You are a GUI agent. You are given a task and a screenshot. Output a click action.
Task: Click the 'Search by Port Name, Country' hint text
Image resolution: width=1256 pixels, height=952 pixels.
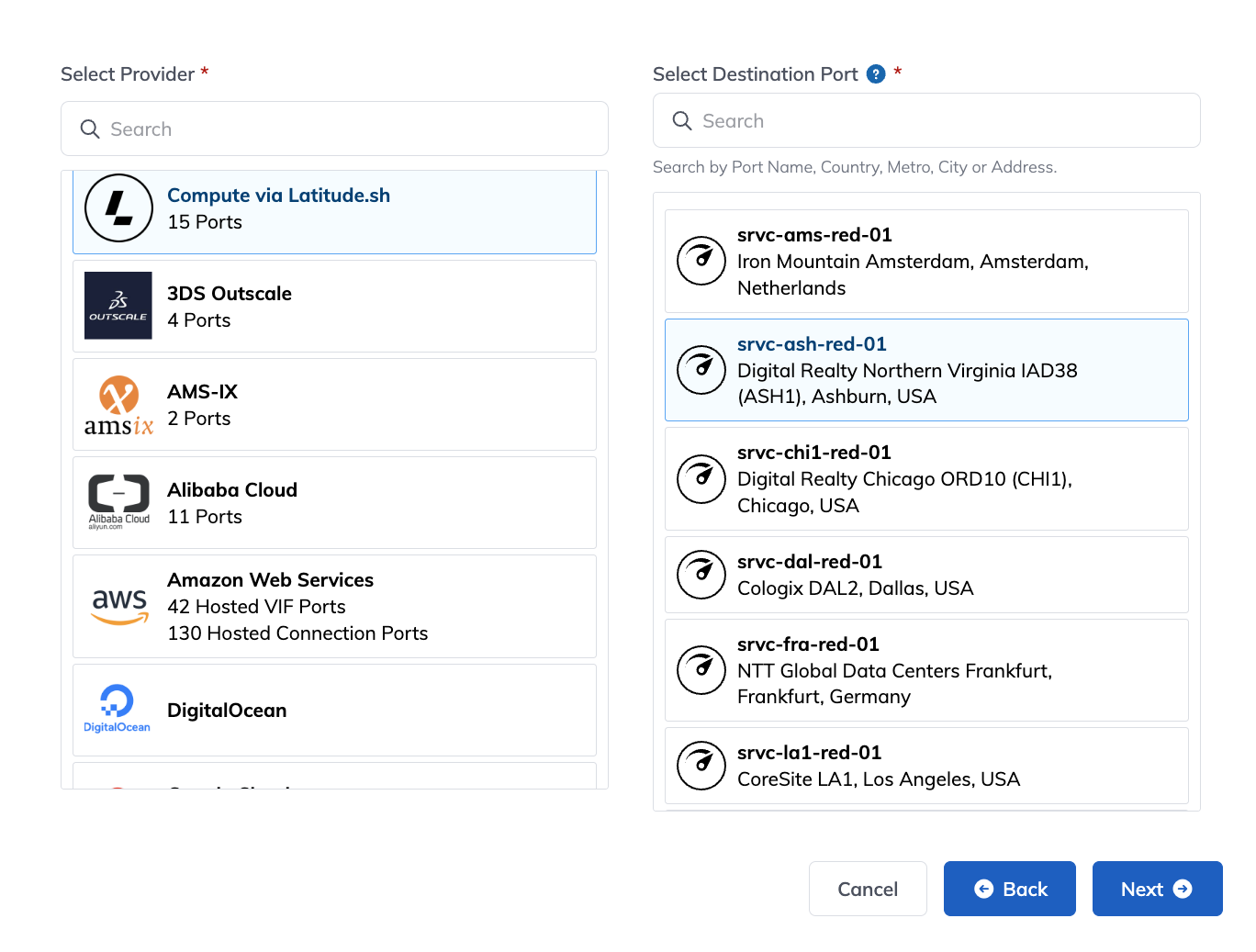[855, 167]
